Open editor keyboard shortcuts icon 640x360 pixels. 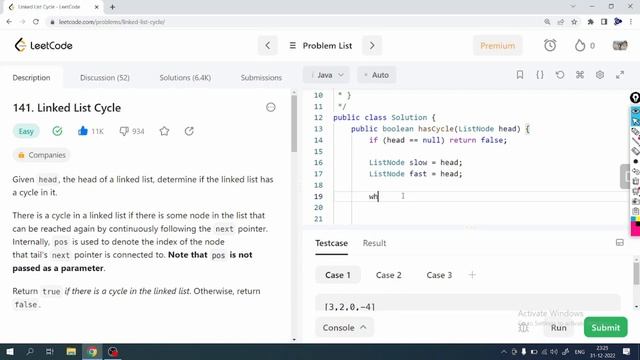(x=580, y=75)
